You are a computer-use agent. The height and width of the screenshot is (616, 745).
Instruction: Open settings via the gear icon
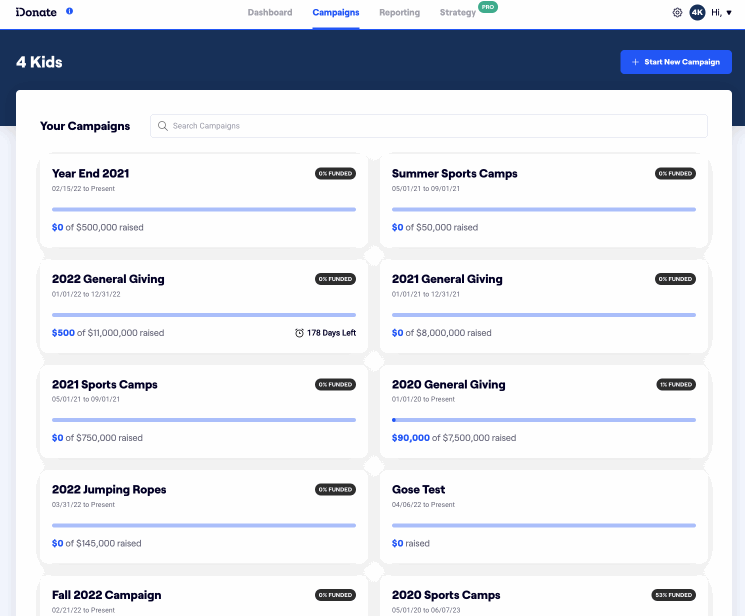(x=677, y=13)
